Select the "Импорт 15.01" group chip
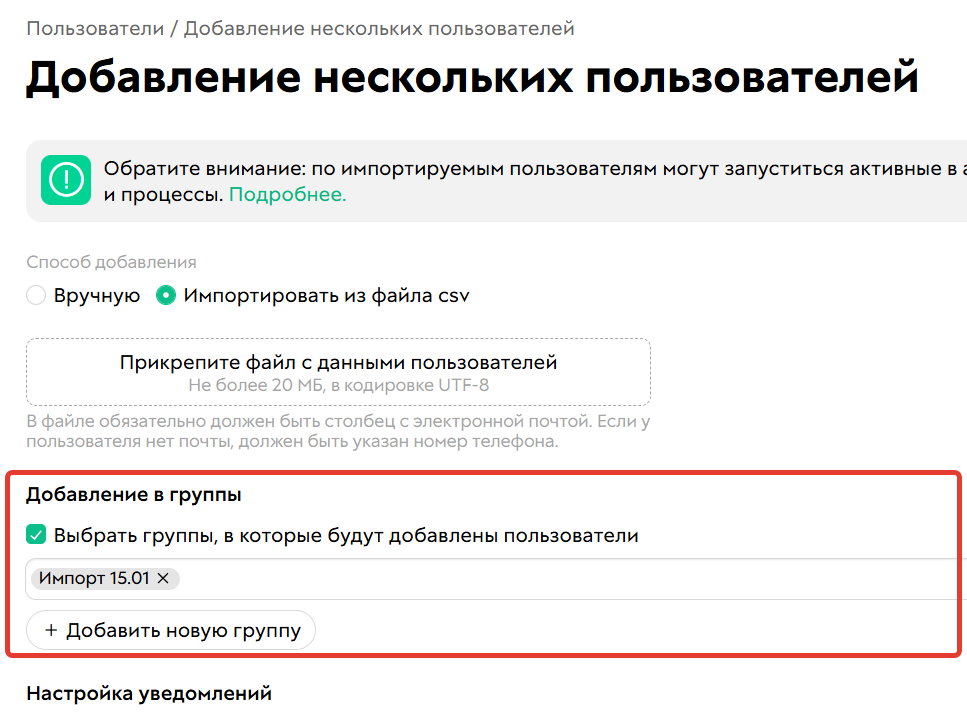Viewport: 967px width, 720px height. tap(95, 579)
